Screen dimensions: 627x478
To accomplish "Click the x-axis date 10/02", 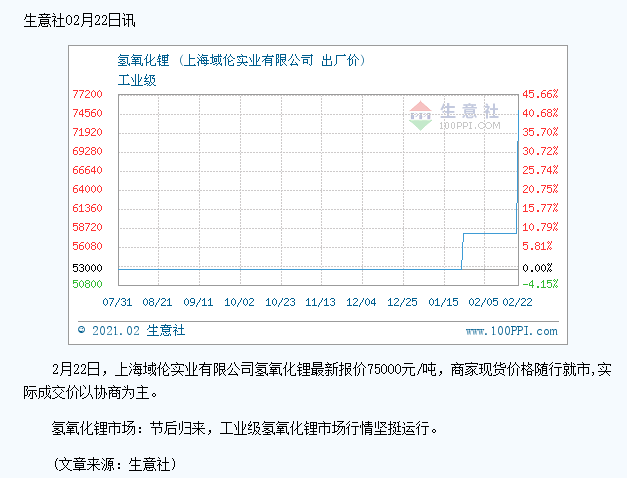I will click(239, 302).
